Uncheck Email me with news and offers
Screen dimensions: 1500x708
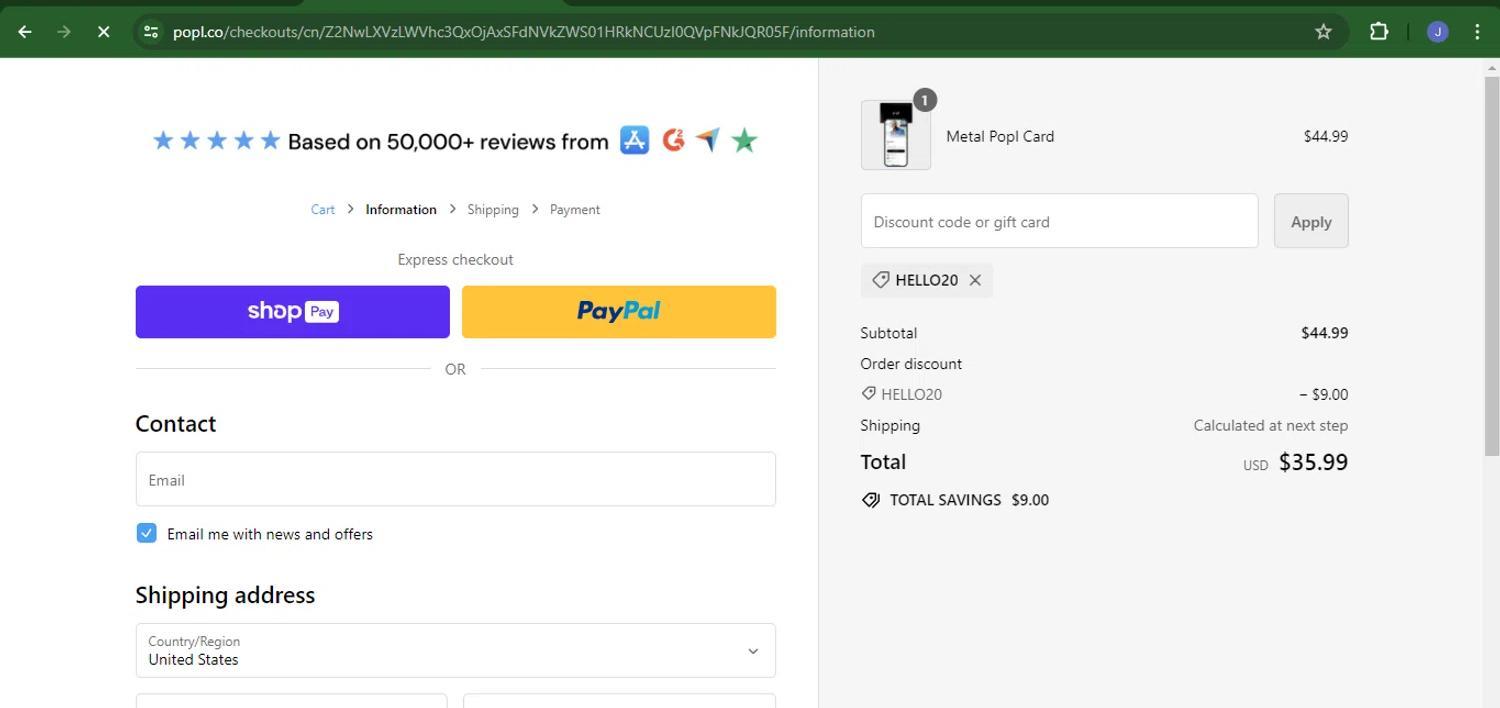click(x=147, y=534)
